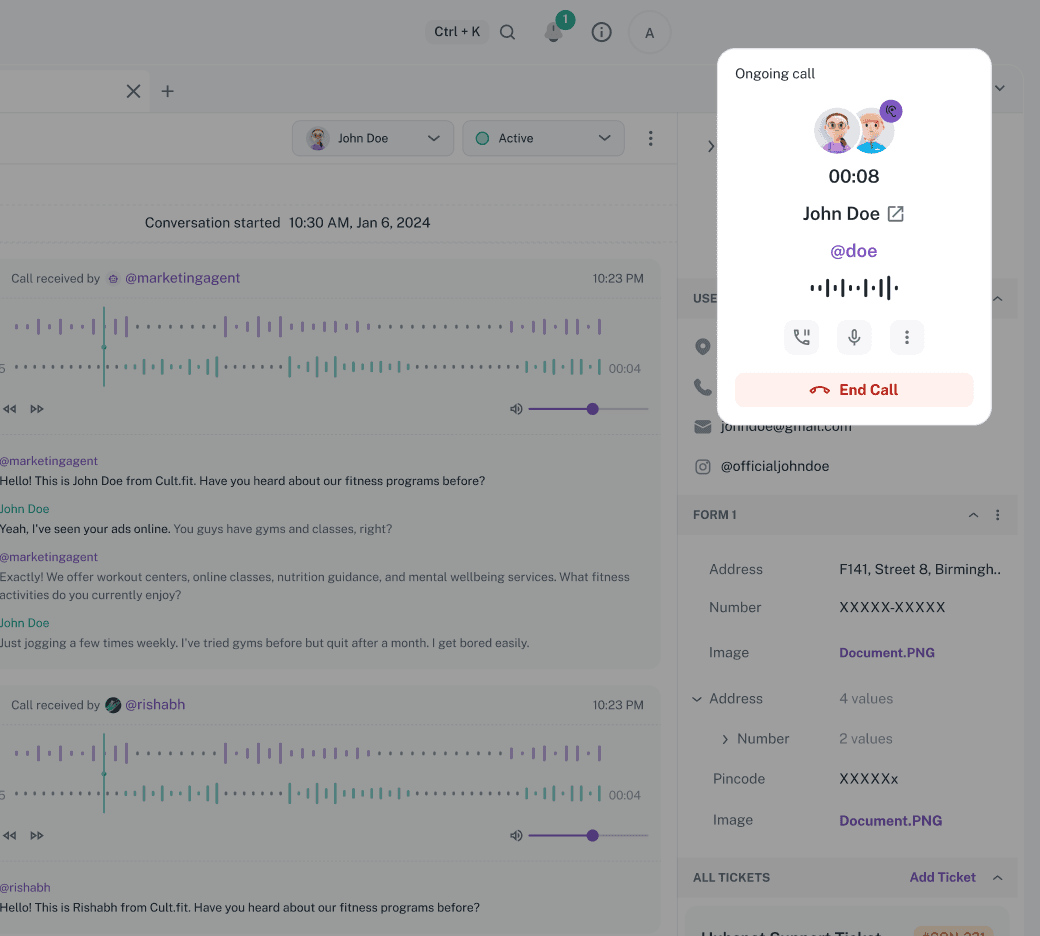Viewport: 1040px width, 936px height.
Task: Click the XXXXX-XXXXX number value
Action: pyautogui.click(x=892, y=607)
